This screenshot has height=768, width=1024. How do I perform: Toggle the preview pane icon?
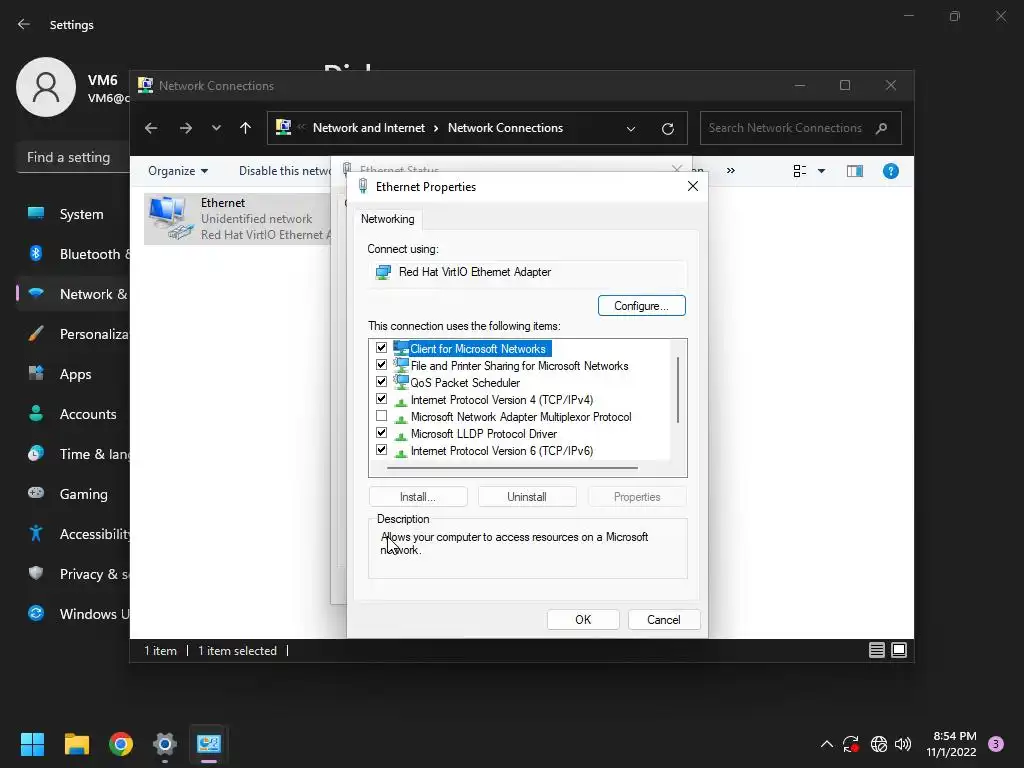pos(855,171)
